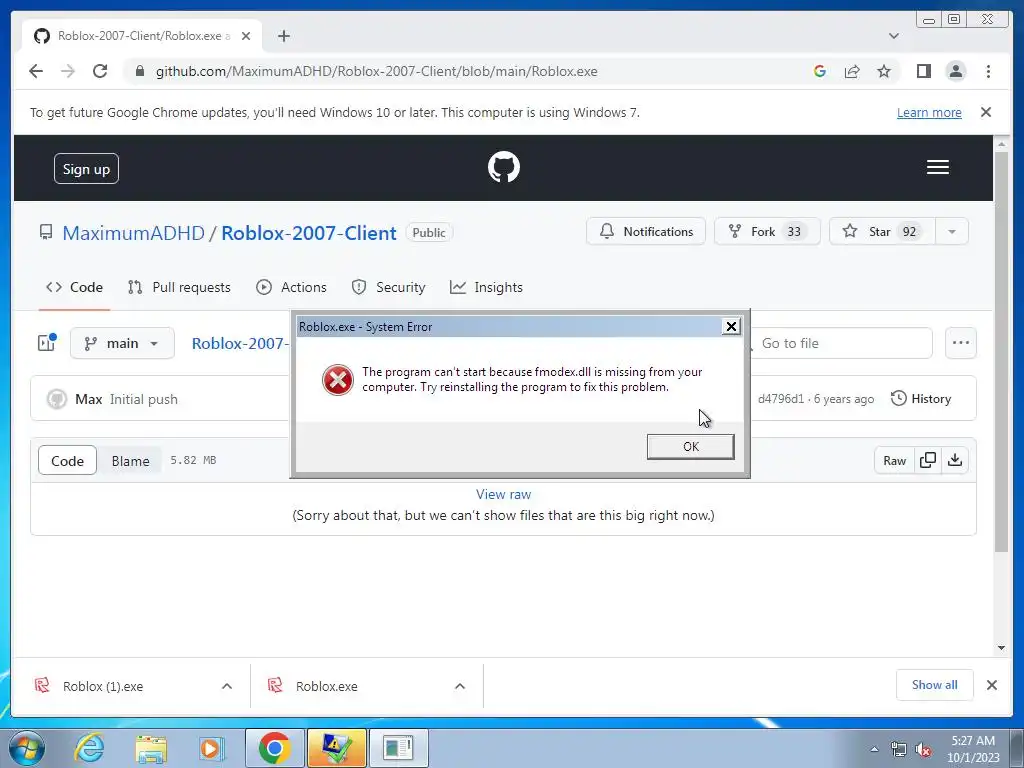Open the Security tab
Viewport: 1024px width, 768px height.
click(389, 287)
